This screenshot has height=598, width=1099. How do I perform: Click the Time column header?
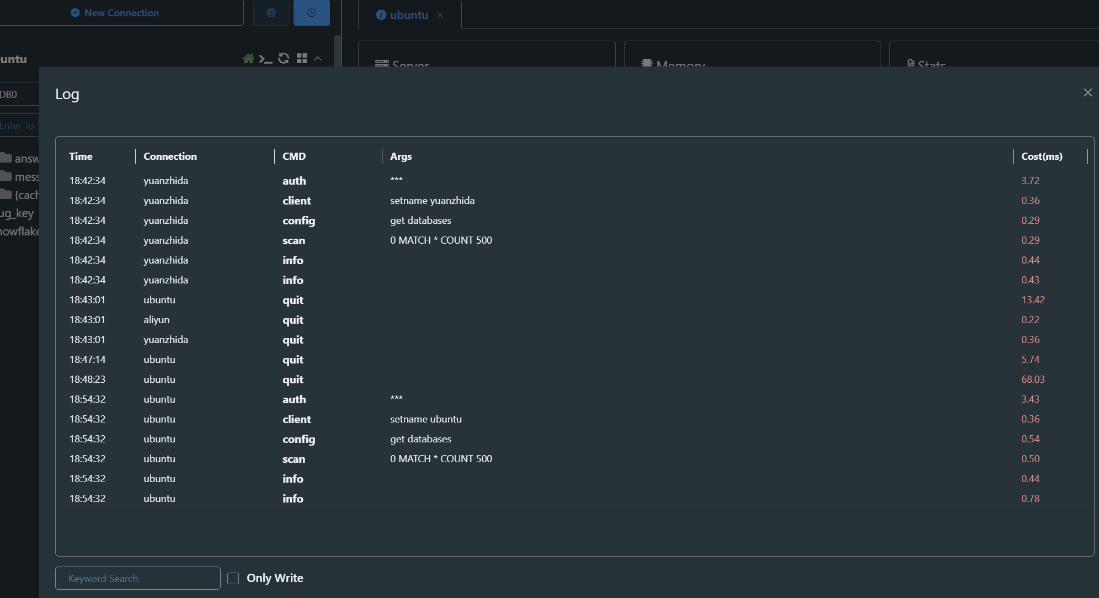point(81,156)
